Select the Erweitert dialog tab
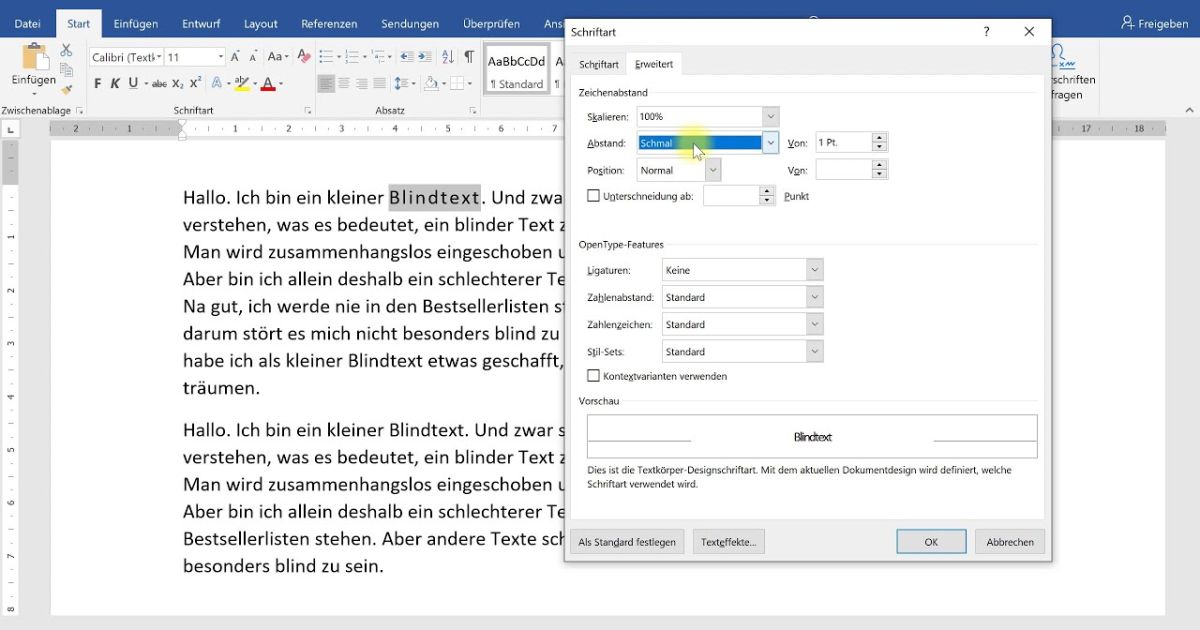Screen dimensions: 1200x630 pyautogui.click(x=654, y=64)
